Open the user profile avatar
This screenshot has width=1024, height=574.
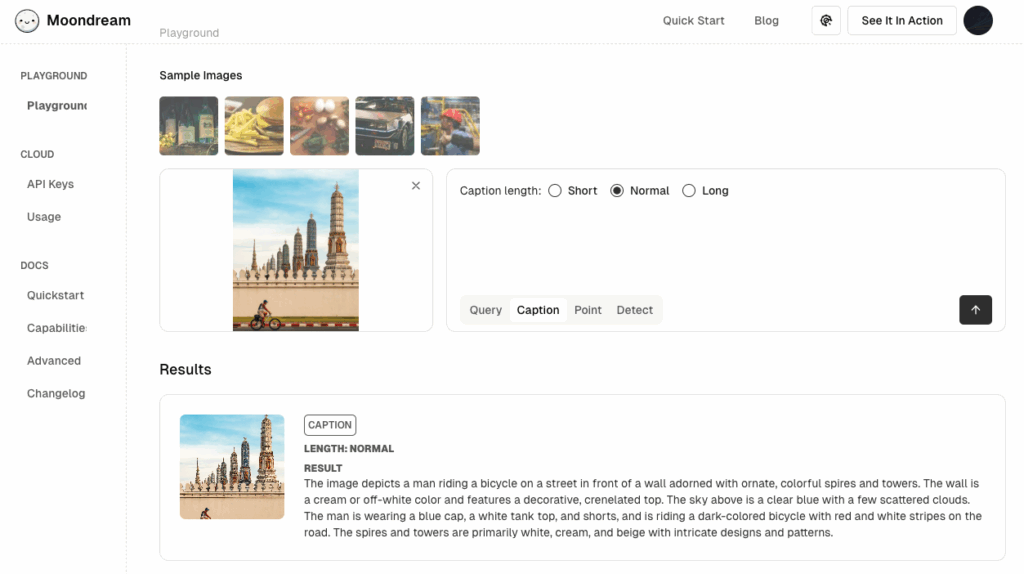(977, 21)
